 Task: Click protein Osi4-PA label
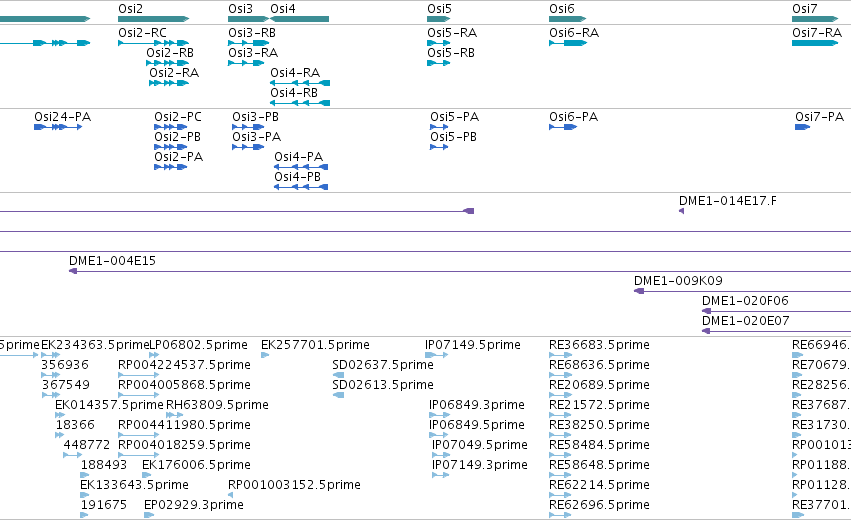tap(299, 157)
